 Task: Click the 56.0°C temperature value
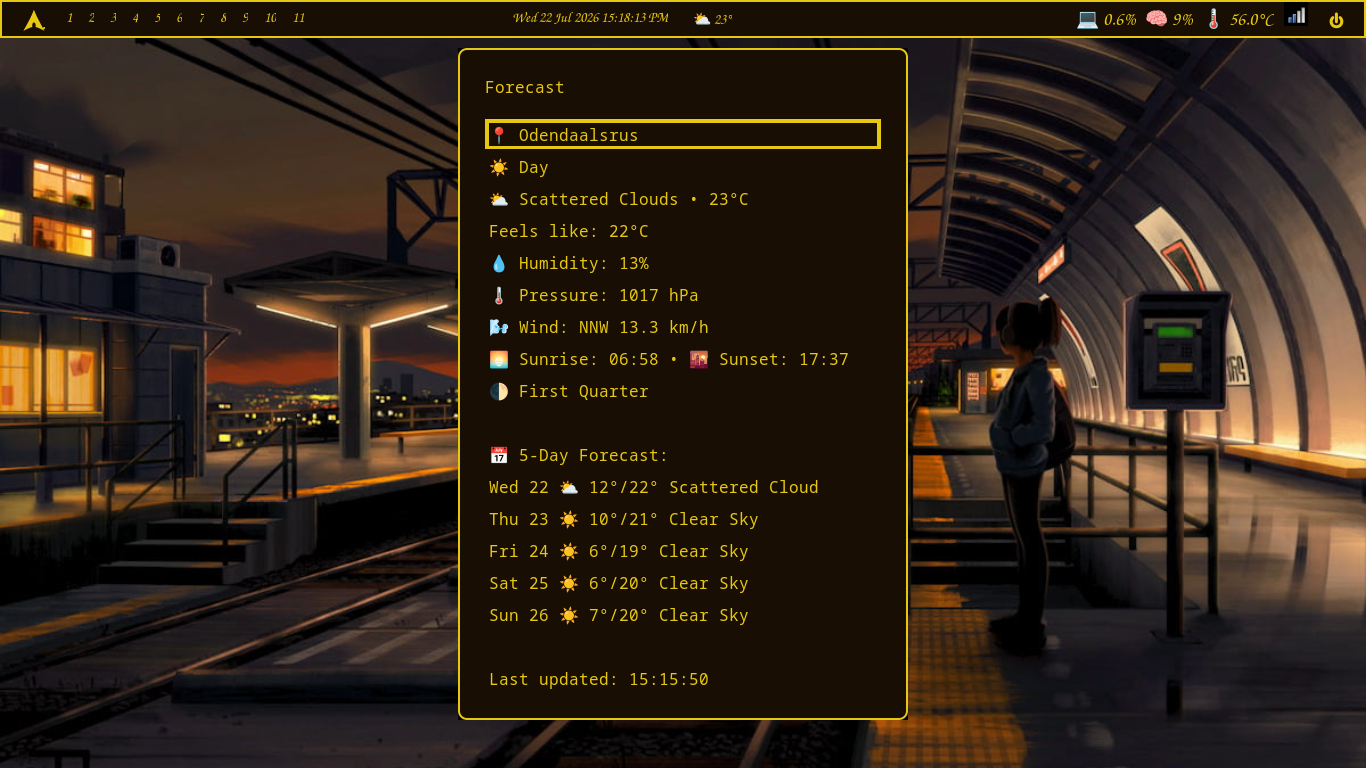[1252, 19]
